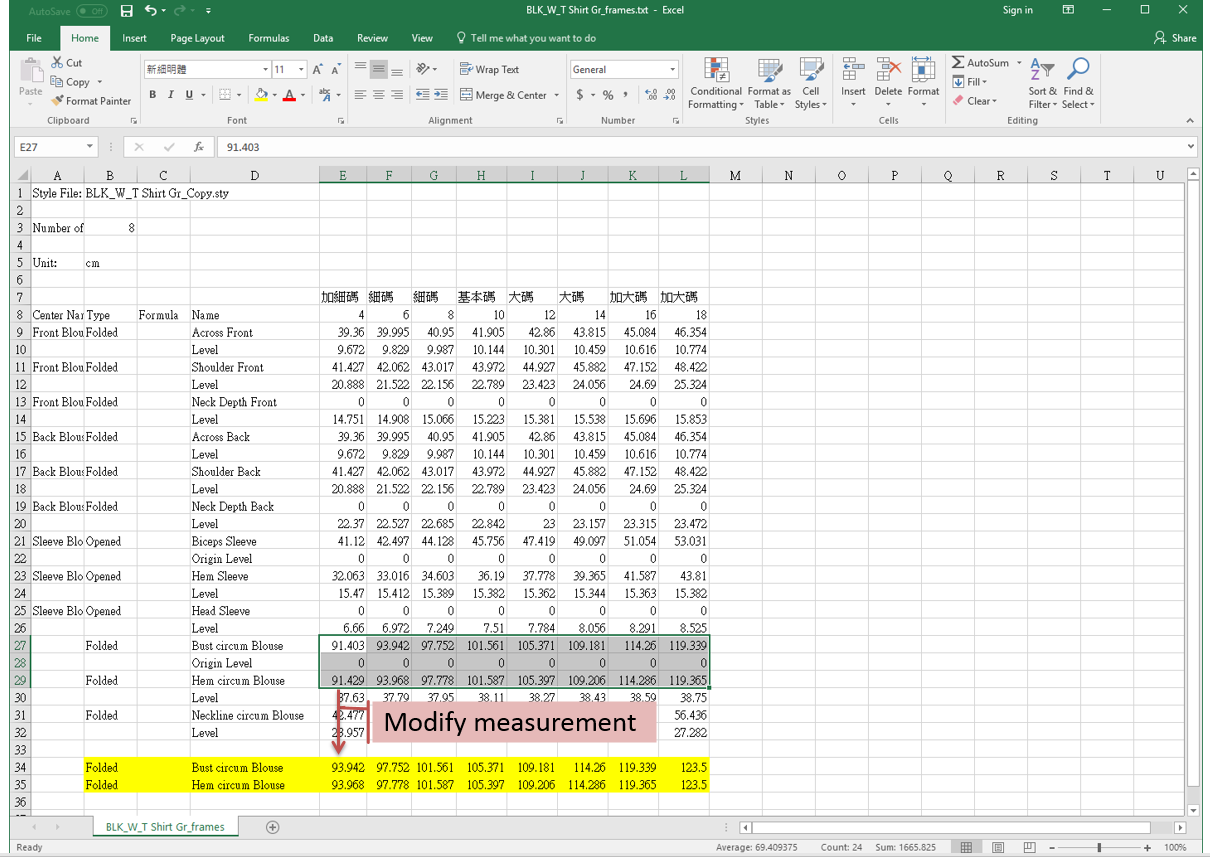The height and width of the screenshot is (857, 1210).
Task: Click the Increase Font Size icon
Action: [317, 69]
